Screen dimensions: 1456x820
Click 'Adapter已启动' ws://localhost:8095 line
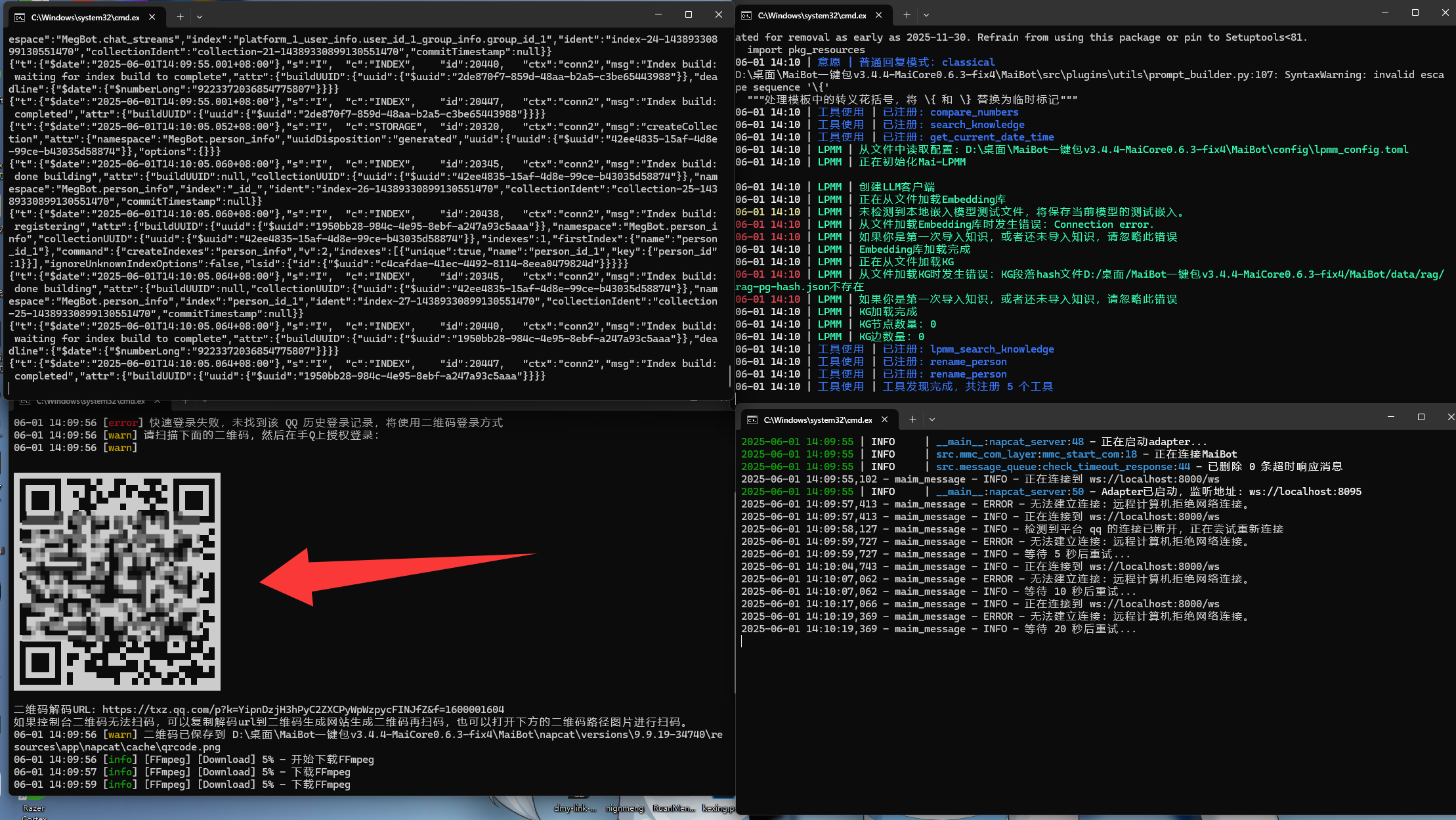pos(1051,492)
